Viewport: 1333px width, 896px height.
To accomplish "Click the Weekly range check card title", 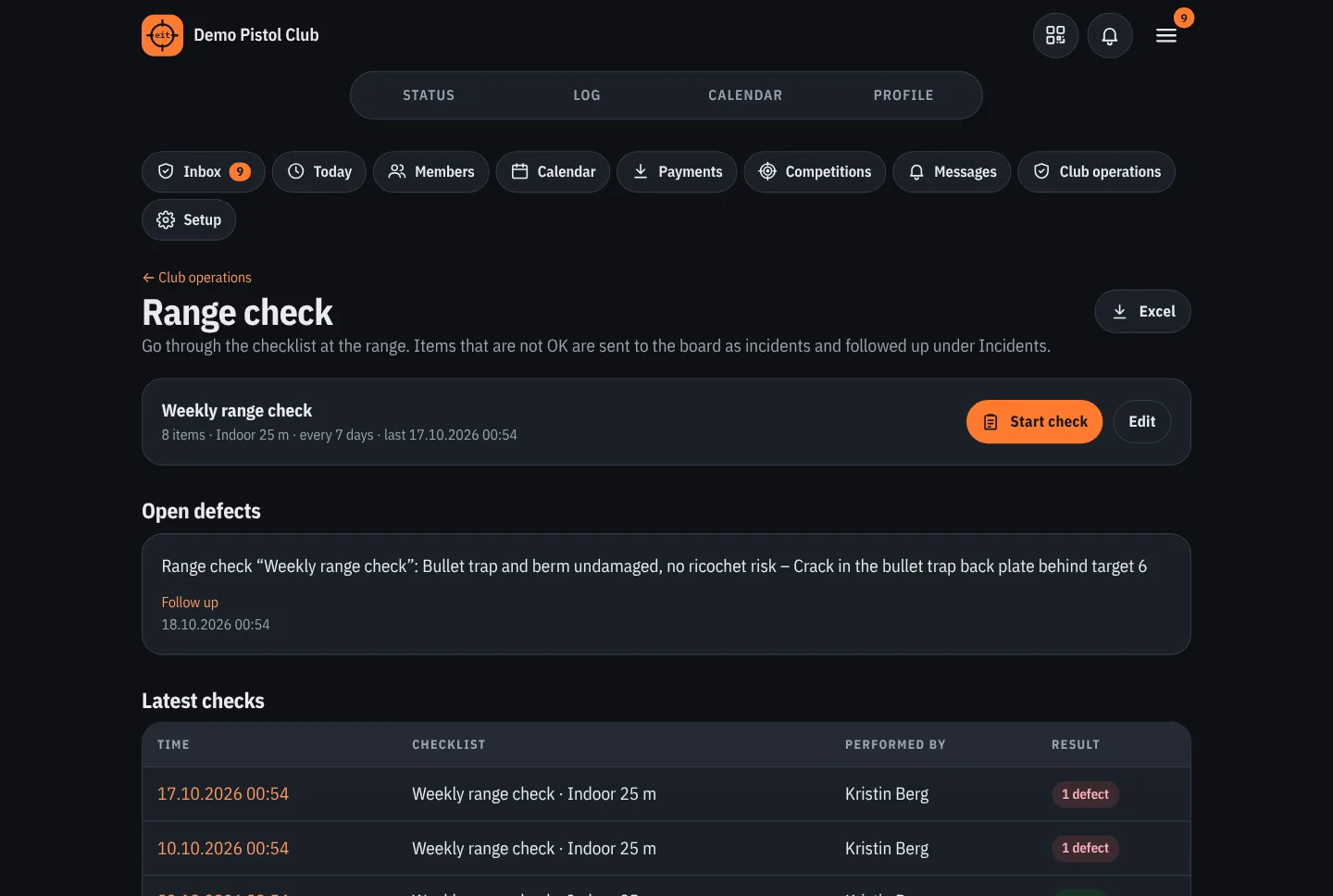I will coord(237,411).
